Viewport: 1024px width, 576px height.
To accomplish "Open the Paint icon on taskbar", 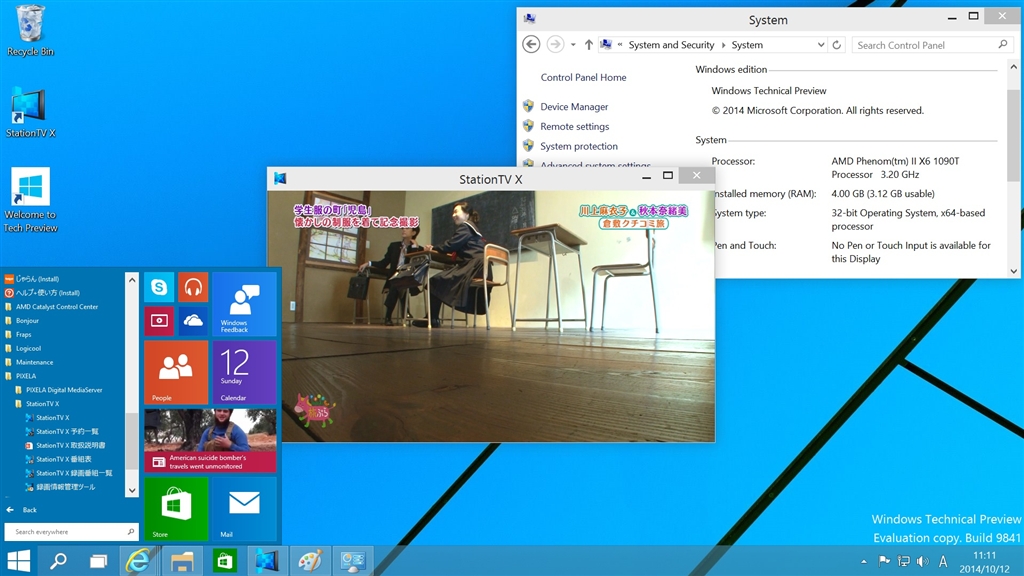I will click(x=309, y=561).
